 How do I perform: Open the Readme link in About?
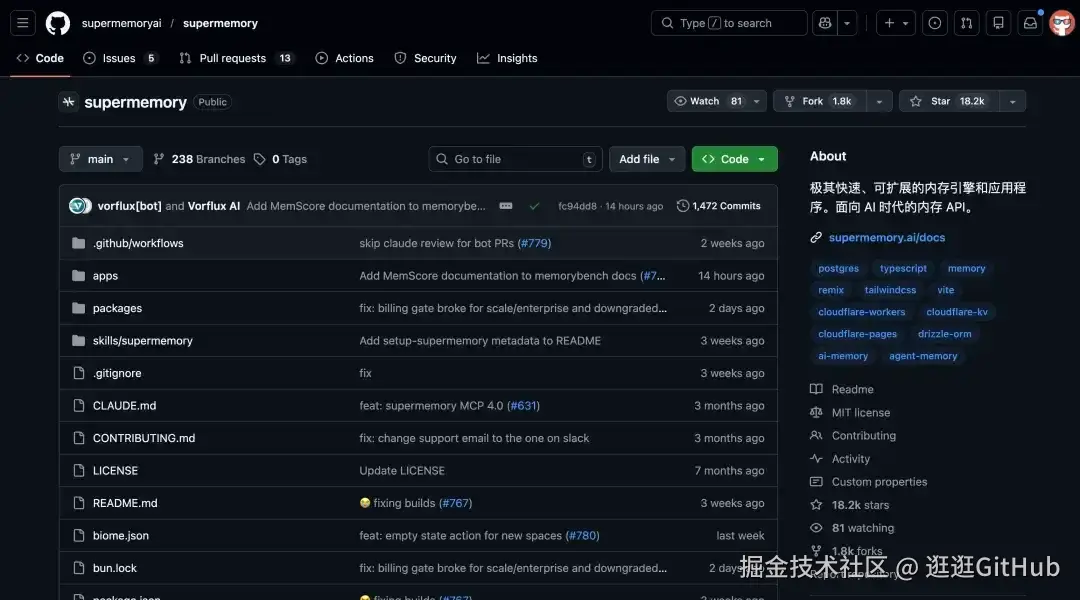coord(842,389)
